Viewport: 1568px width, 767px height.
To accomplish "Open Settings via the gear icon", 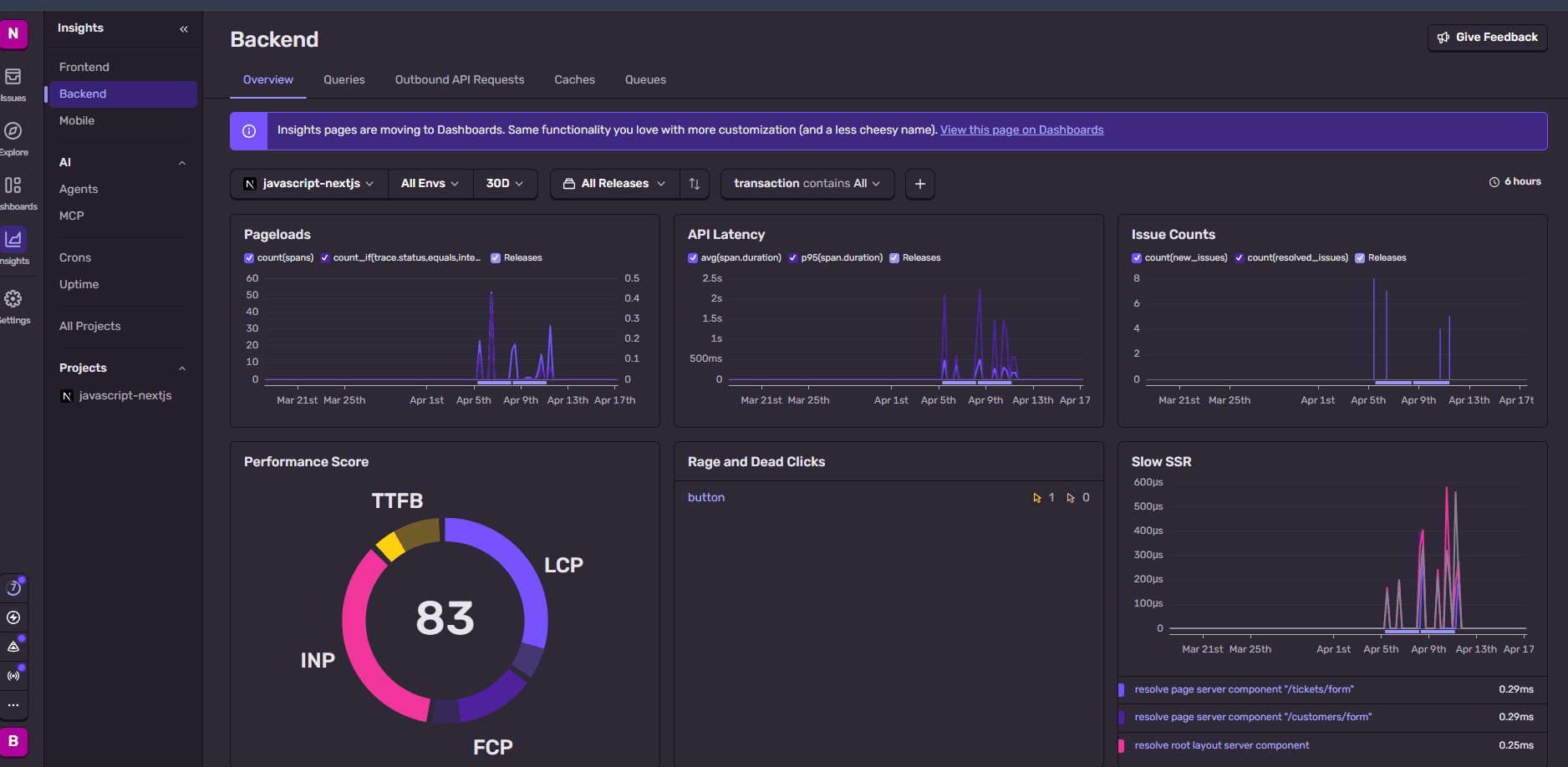I will [x=13, y=298].
